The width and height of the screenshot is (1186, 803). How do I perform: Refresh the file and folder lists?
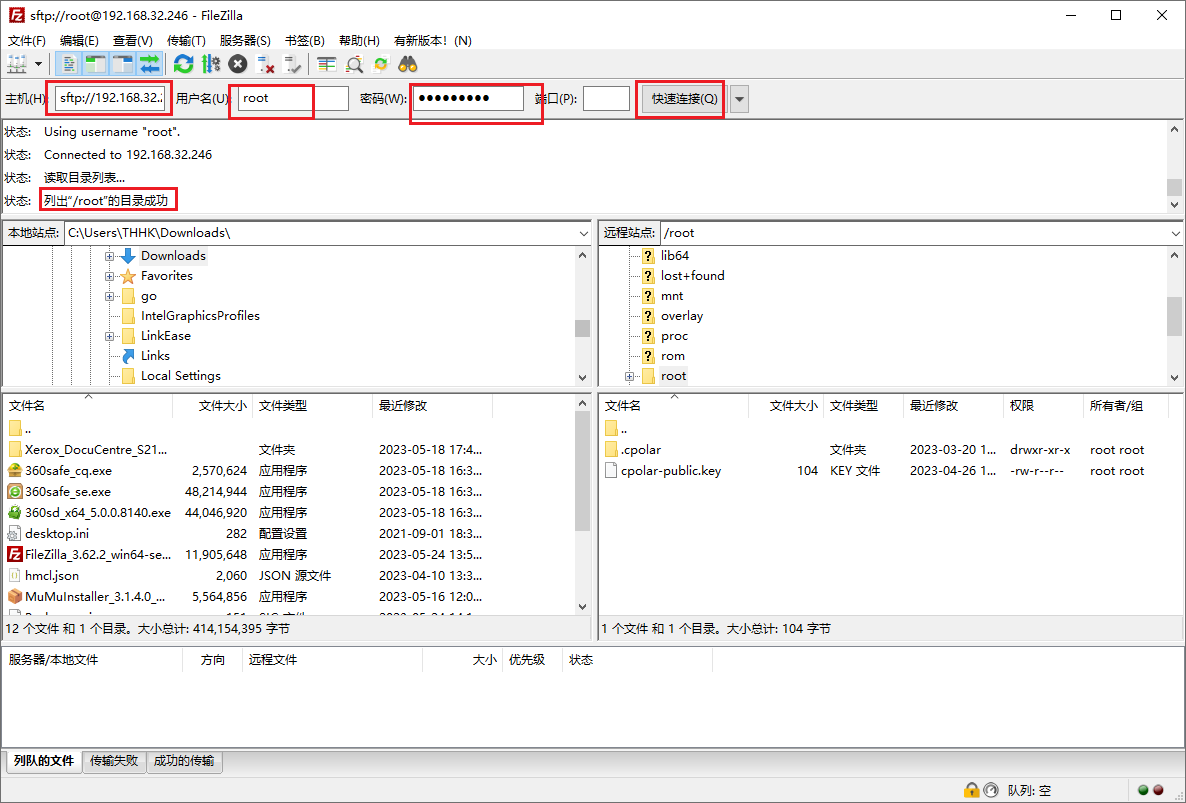[x=183, y=64]
